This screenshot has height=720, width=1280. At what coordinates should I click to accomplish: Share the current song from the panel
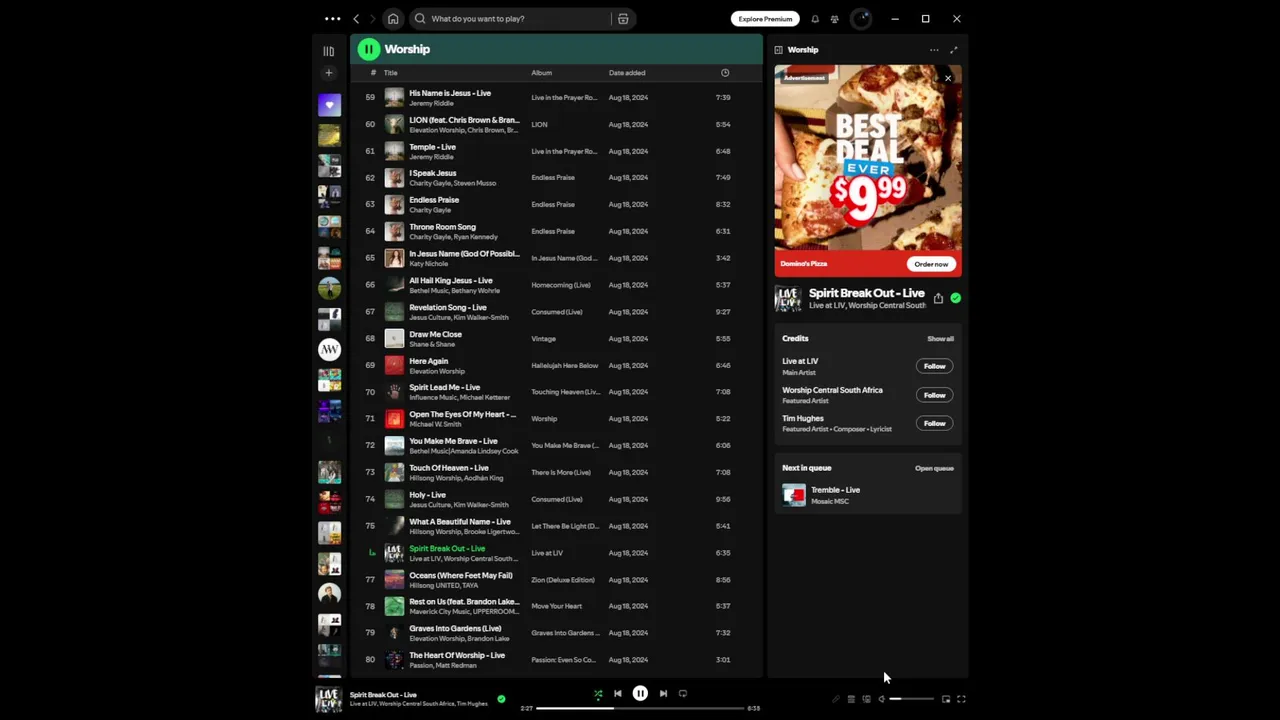pos(938,298)
